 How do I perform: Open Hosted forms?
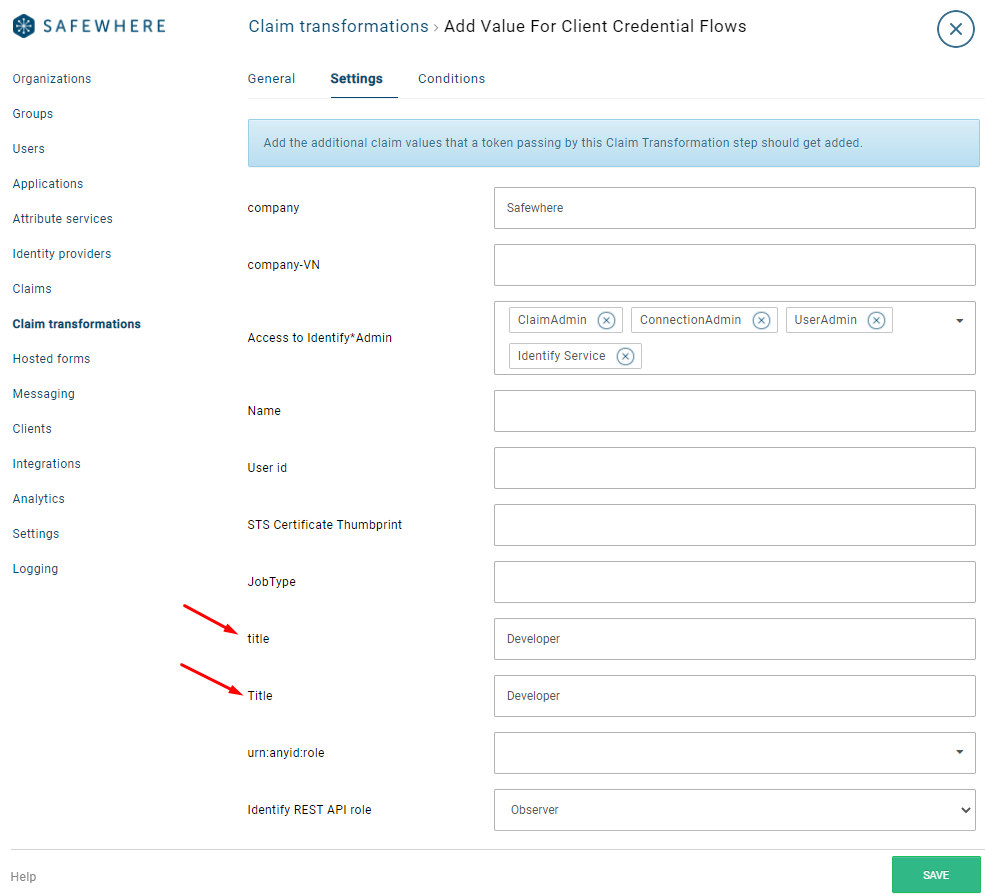coord(51,359)
